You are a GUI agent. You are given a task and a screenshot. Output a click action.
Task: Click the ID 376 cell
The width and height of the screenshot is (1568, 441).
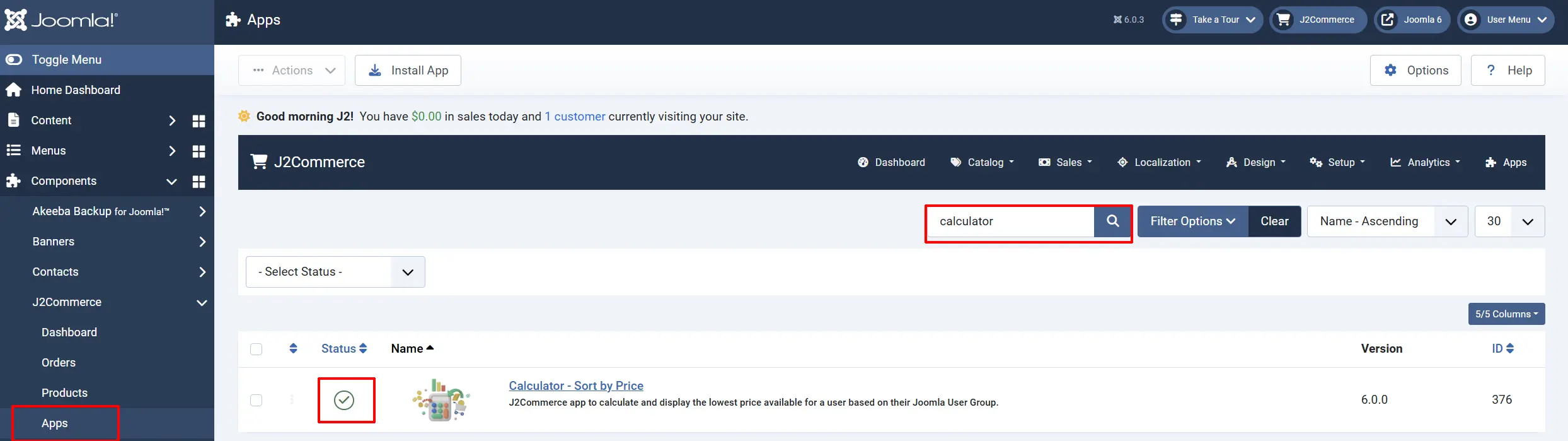coord(1502,400)
